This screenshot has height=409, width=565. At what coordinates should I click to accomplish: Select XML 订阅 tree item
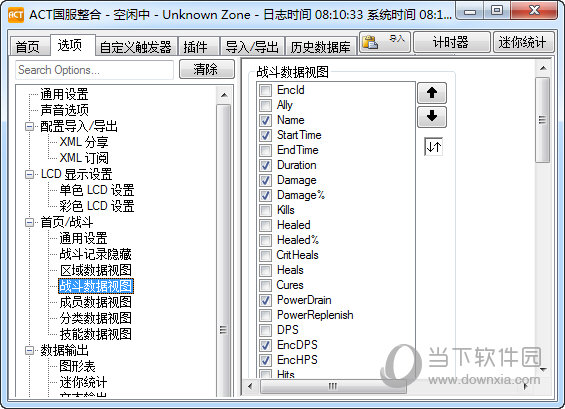click(84, 158)
